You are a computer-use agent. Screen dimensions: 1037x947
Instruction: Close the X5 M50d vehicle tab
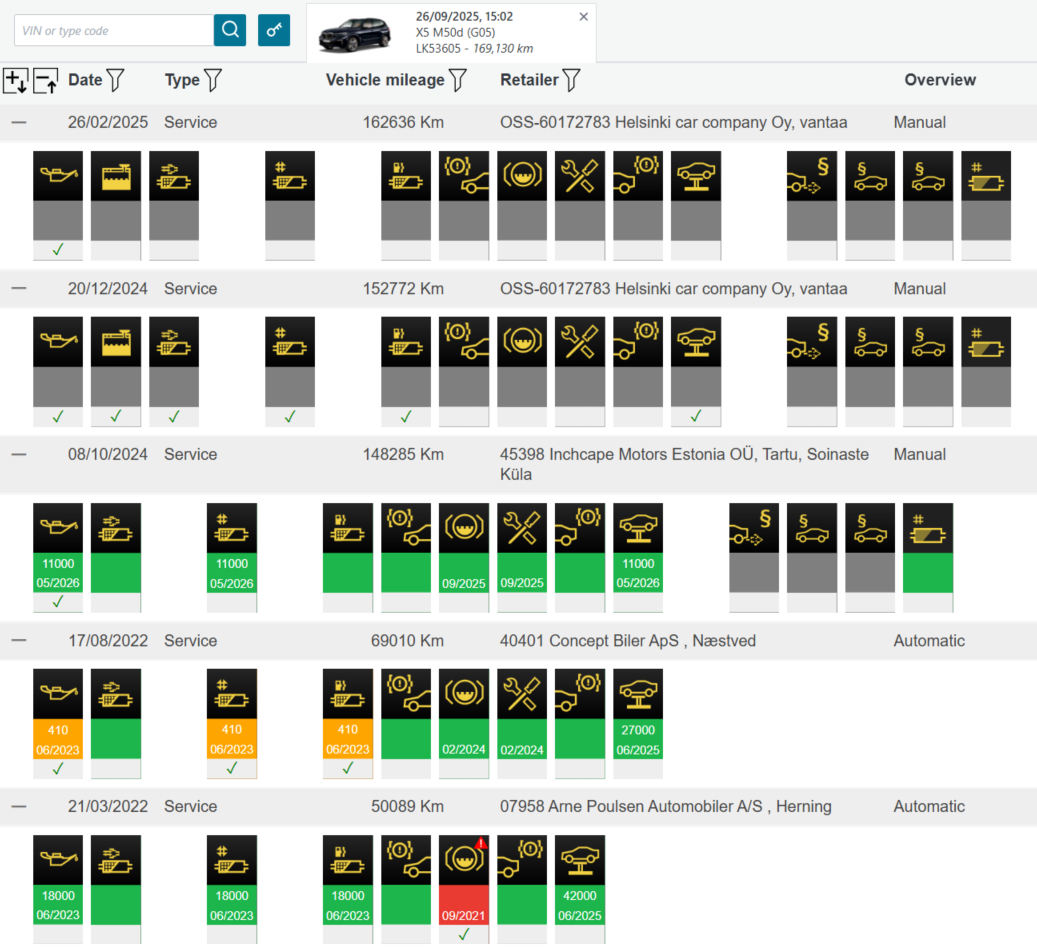584,17
